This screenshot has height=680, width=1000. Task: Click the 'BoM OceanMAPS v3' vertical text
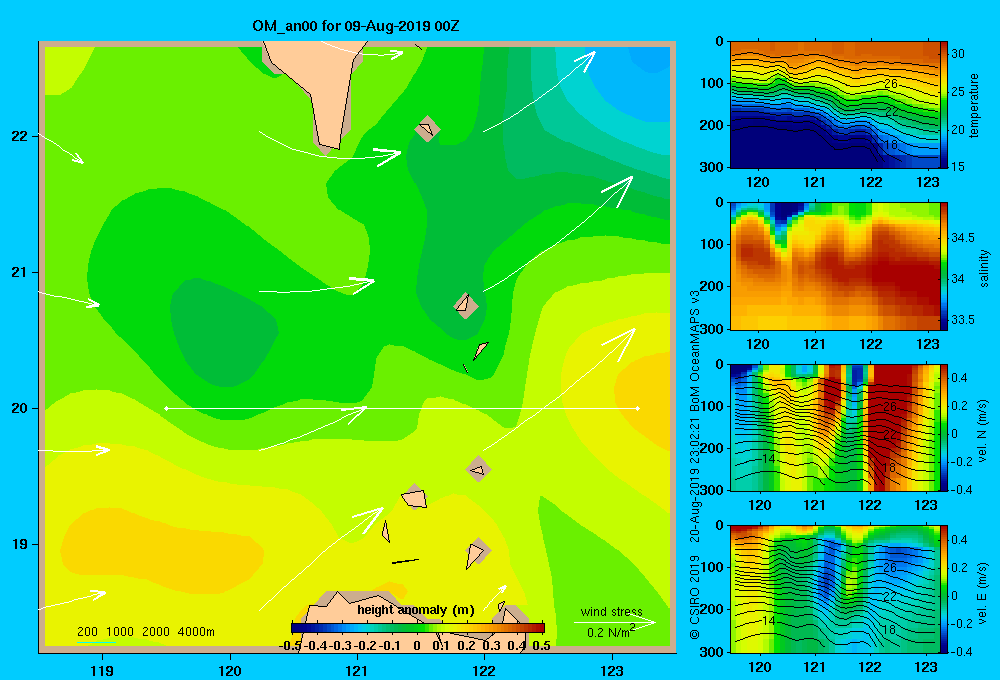click(695, 350)
